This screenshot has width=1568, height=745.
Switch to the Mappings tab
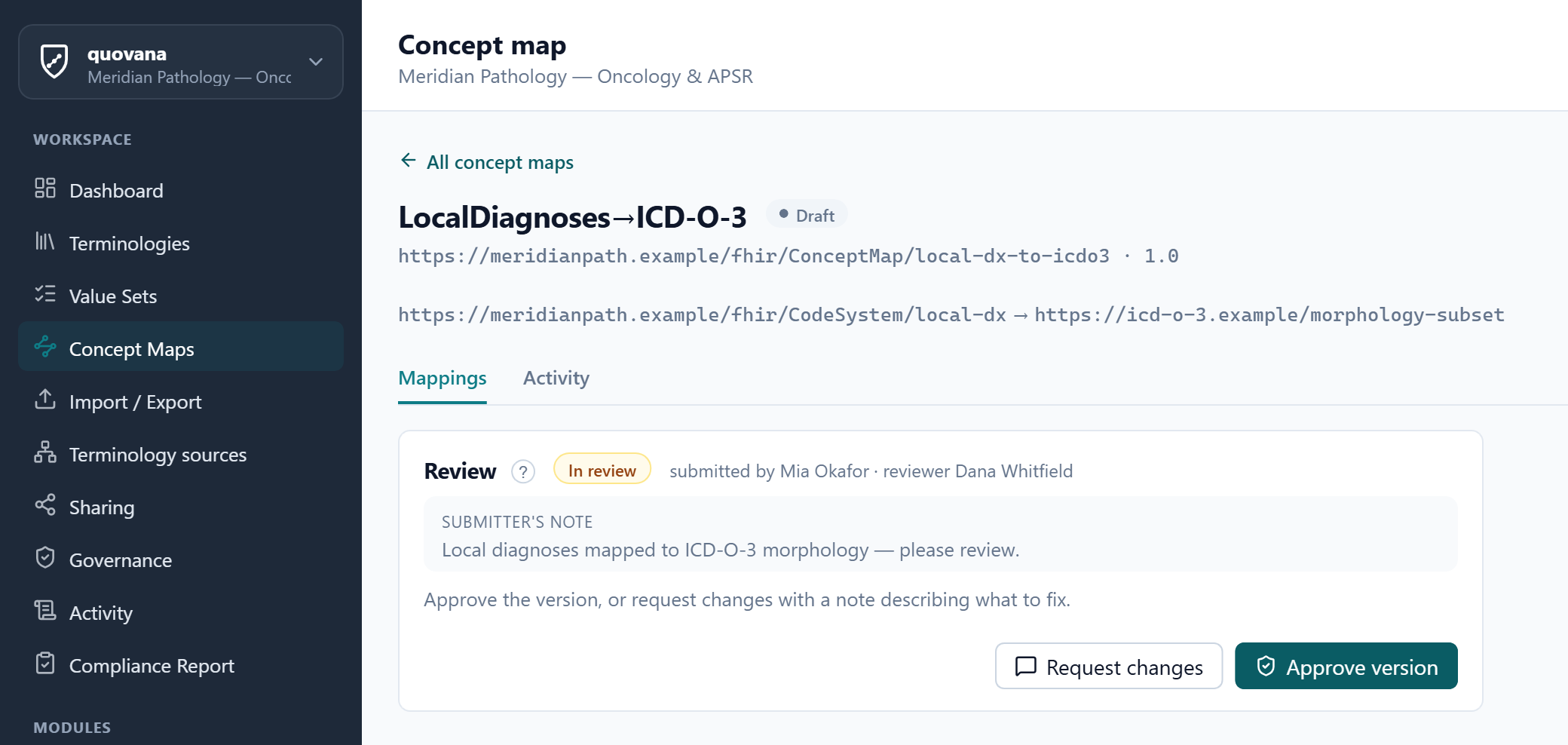(443, 379)
